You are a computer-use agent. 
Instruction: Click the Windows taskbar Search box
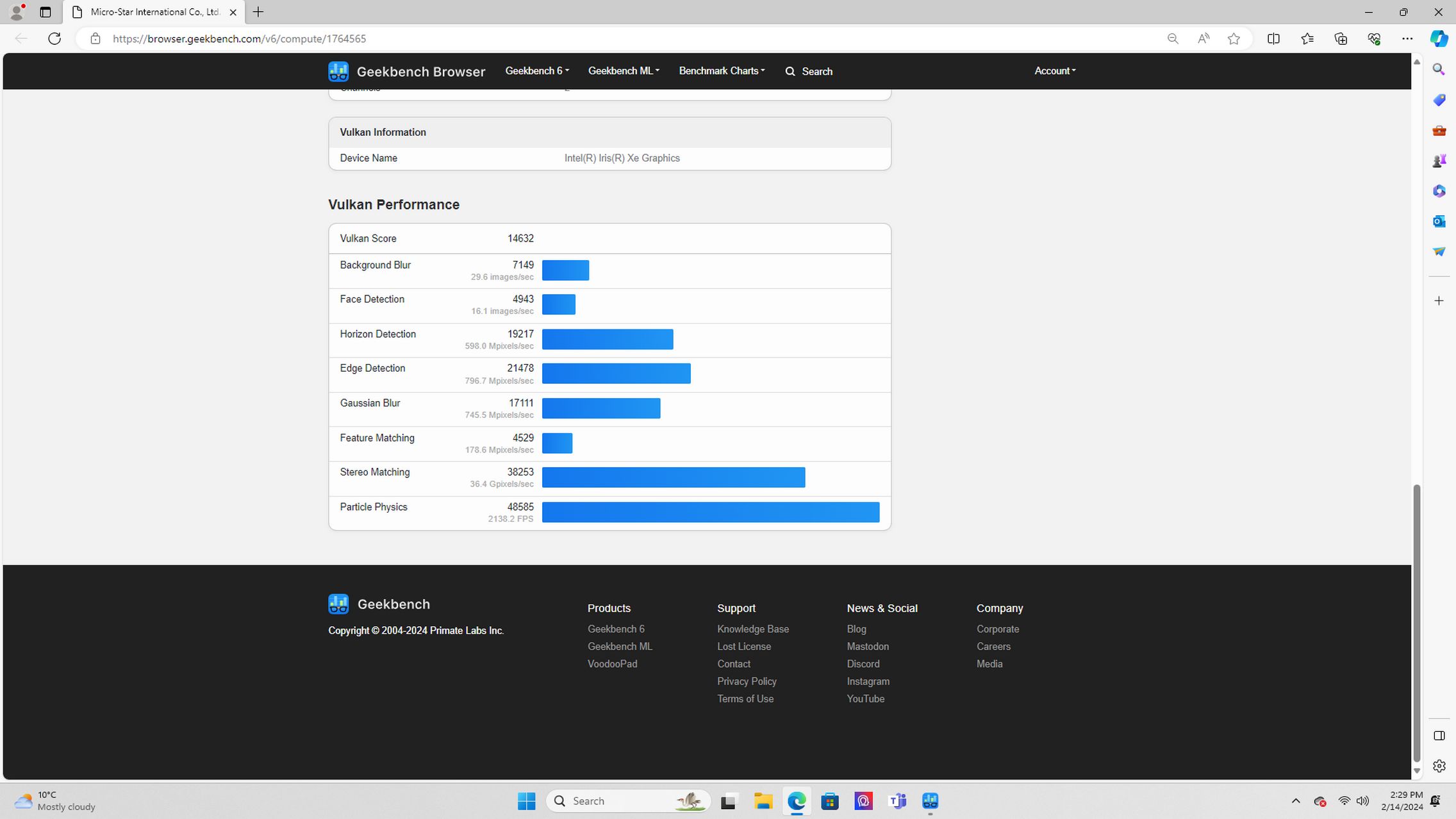(628, 801)
